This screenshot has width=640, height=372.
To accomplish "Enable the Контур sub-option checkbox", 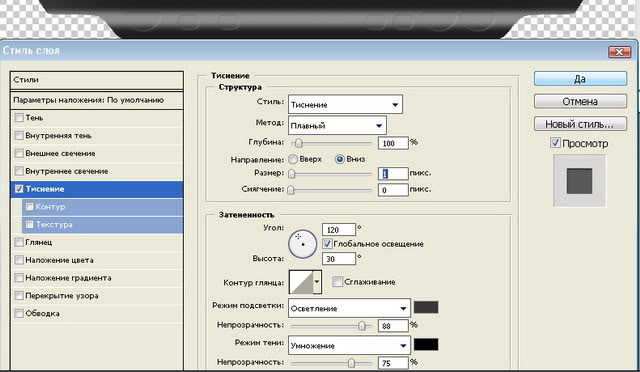I will click(x=29, y=207).
